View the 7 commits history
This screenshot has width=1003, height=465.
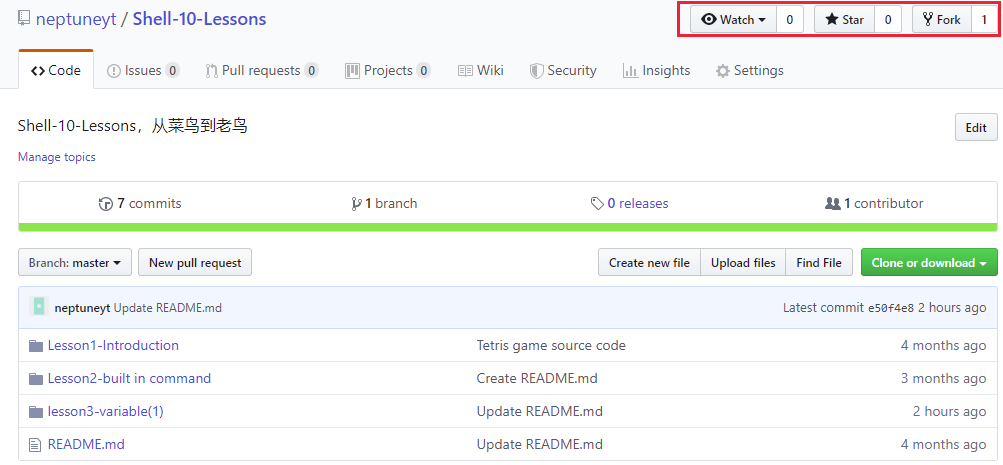(x=140, y=203)
